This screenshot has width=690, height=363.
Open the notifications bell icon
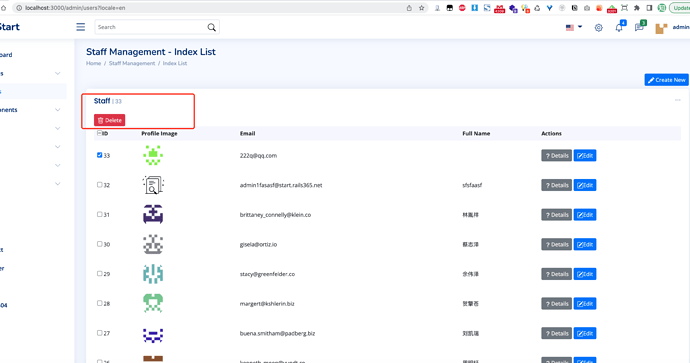coord(619,27)
